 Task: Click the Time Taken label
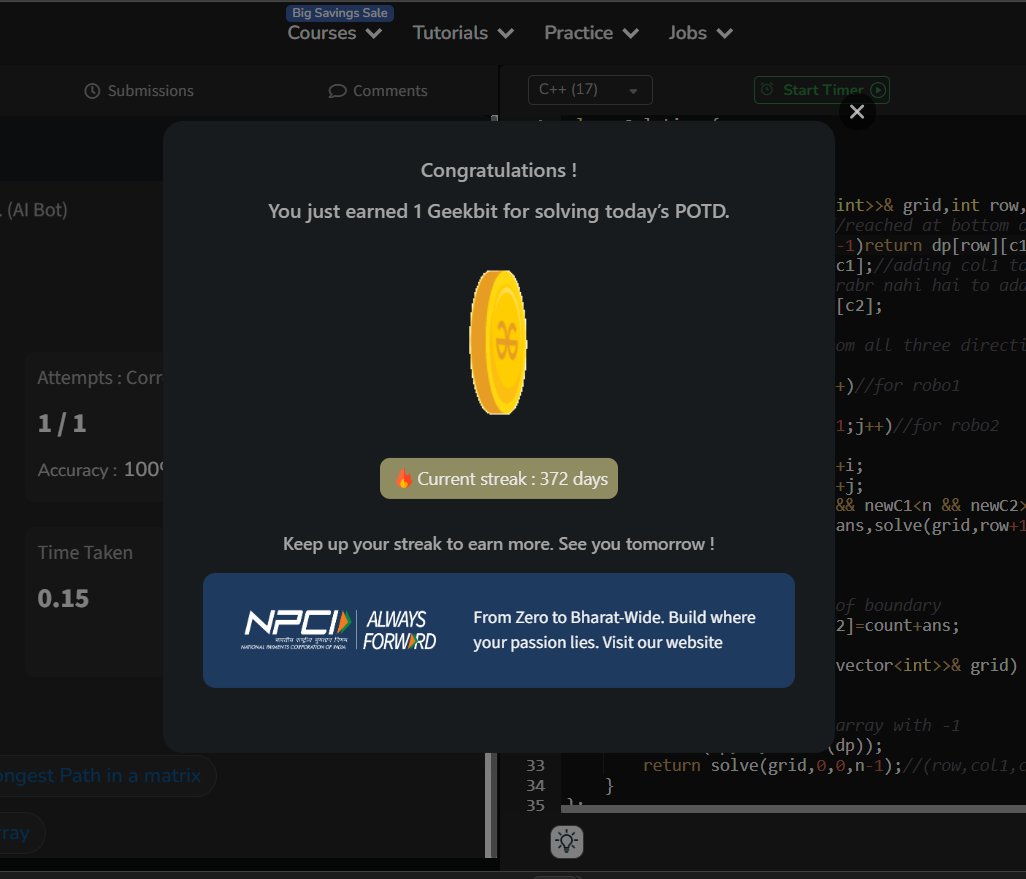[85, 553]
